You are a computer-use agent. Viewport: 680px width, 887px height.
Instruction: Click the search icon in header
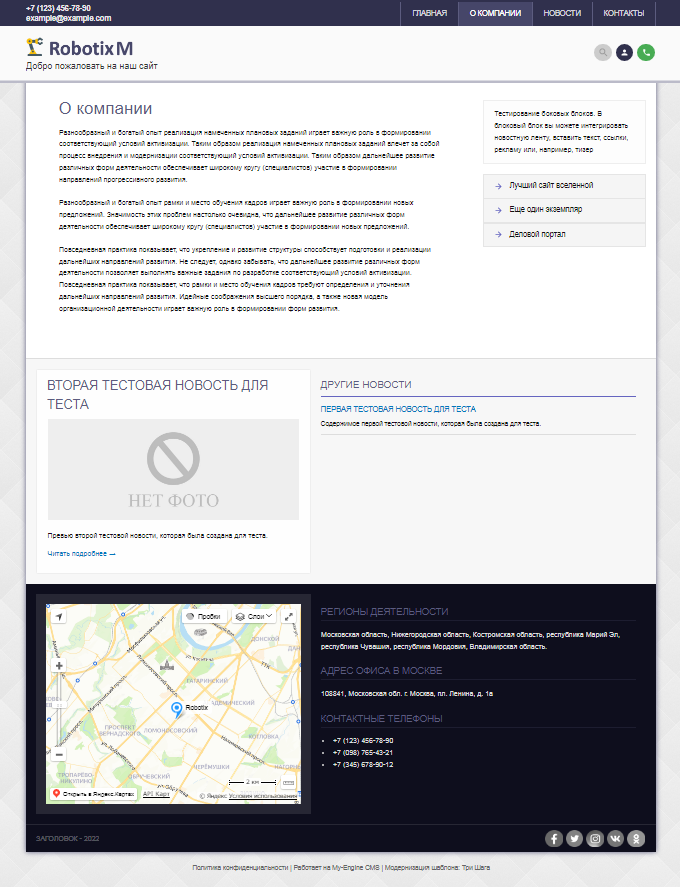click(x=602, y=53)
